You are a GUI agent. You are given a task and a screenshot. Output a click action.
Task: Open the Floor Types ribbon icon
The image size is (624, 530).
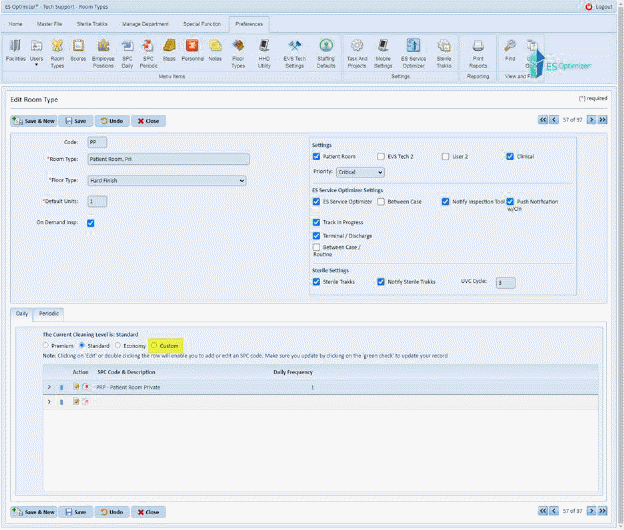[x=238, y=54]
